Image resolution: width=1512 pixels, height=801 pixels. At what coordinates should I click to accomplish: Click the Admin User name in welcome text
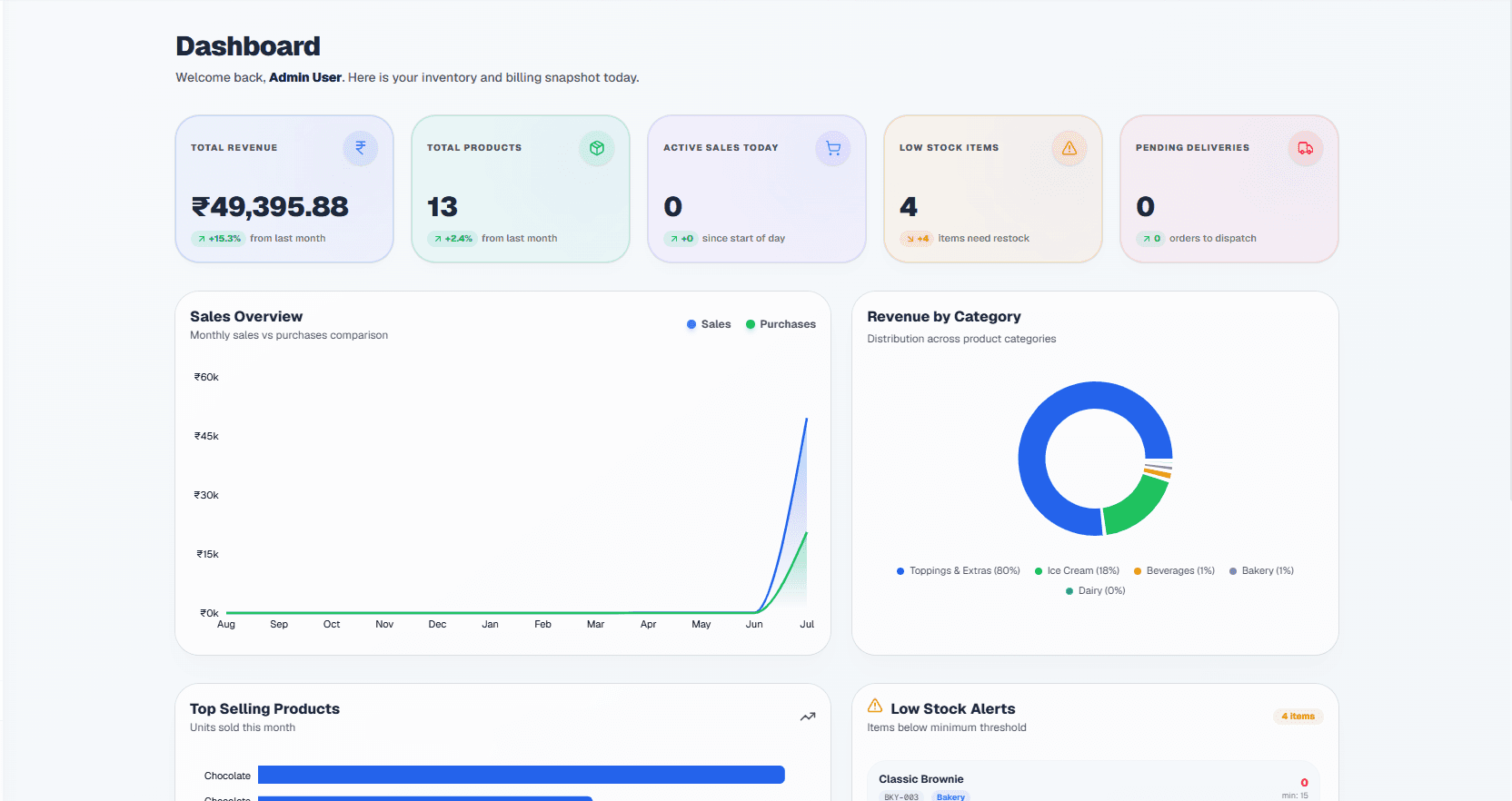(x=305, y=78)
